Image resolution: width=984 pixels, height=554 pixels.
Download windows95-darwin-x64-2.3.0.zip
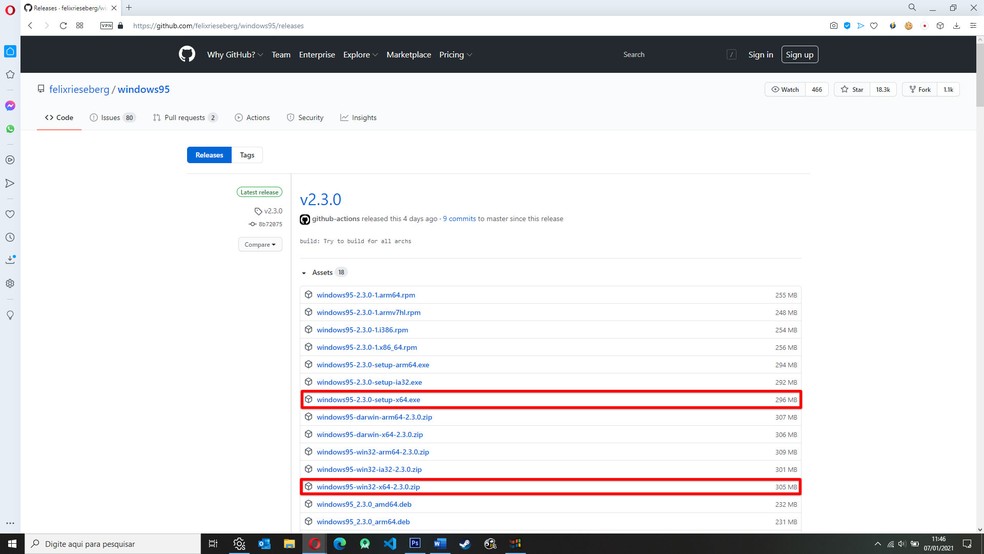pos(370,434)
